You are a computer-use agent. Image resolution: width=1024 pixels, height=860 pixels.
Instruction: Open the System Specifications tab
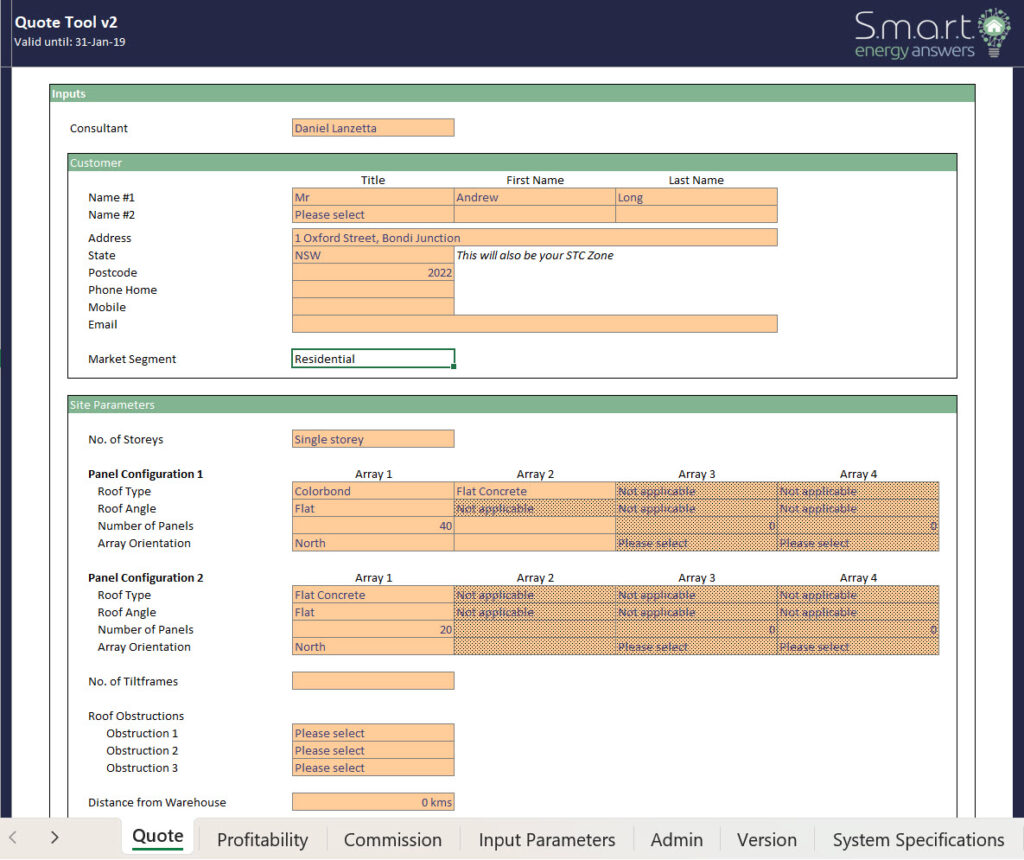(x=918, y=840)
